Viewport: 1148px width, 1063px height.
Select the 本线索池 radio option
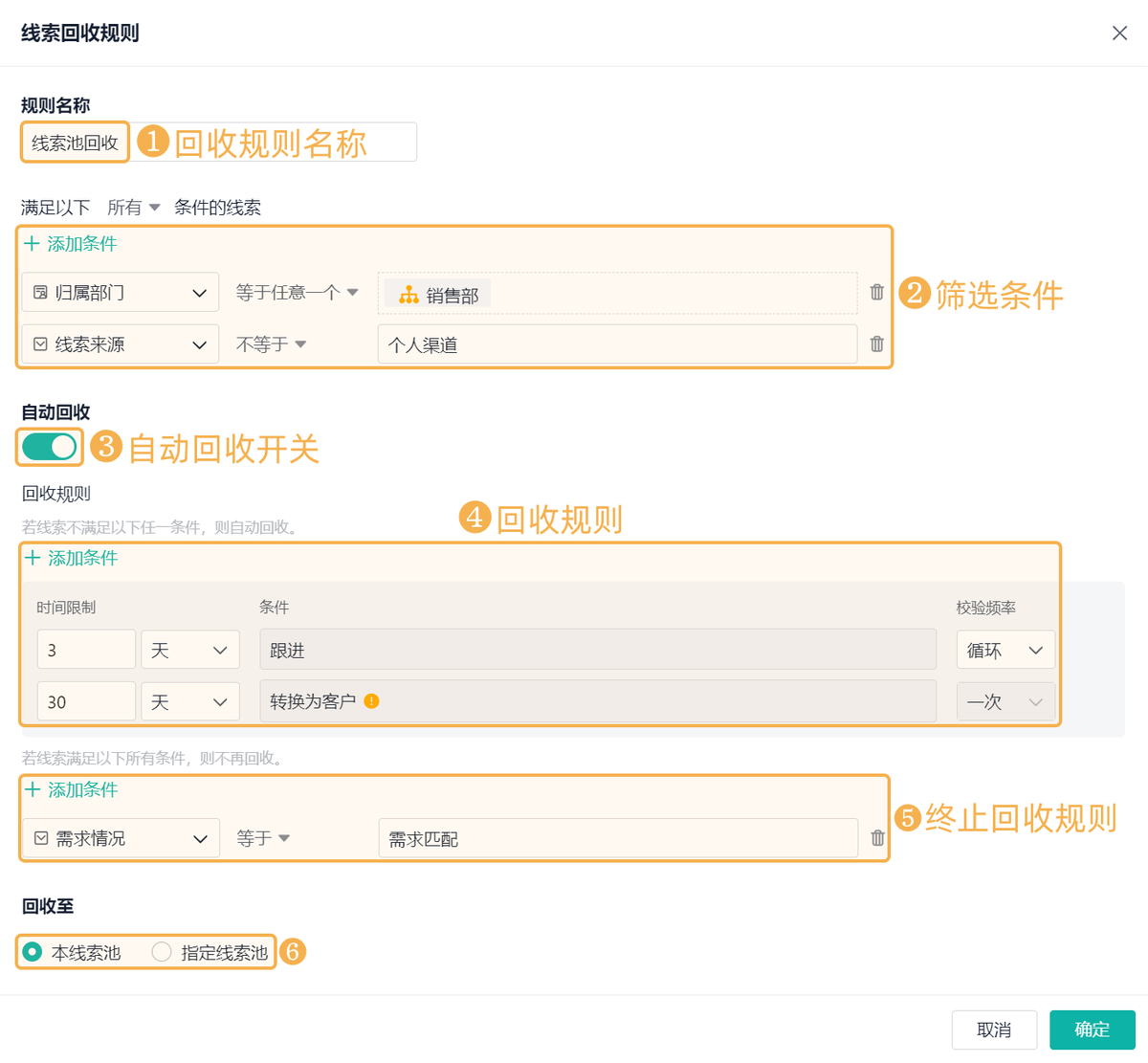click(x=33, y=952)
